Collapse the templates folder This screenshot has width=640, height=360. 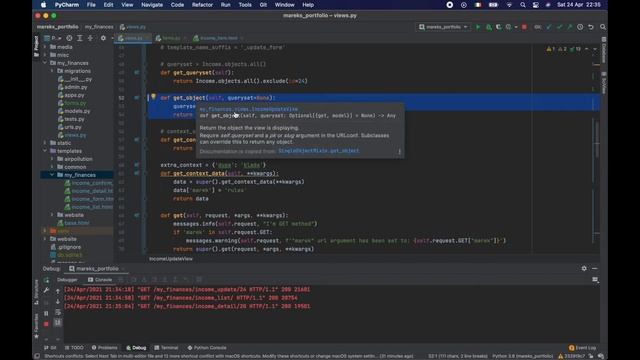point(45,151)
